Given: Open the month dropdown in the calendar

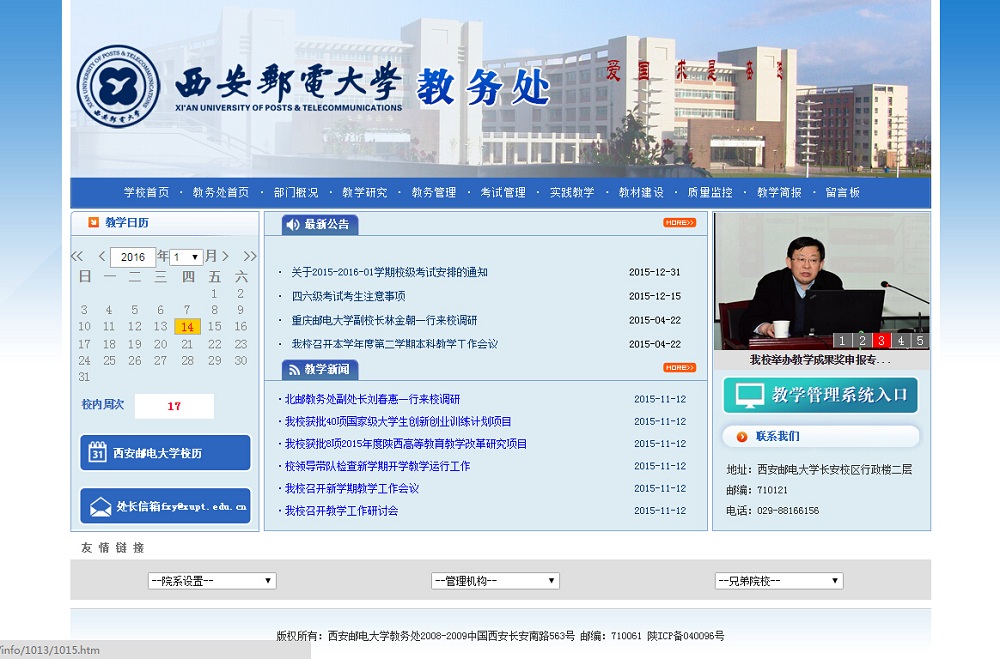Looking at the screenshot, I should pos(186,257).
